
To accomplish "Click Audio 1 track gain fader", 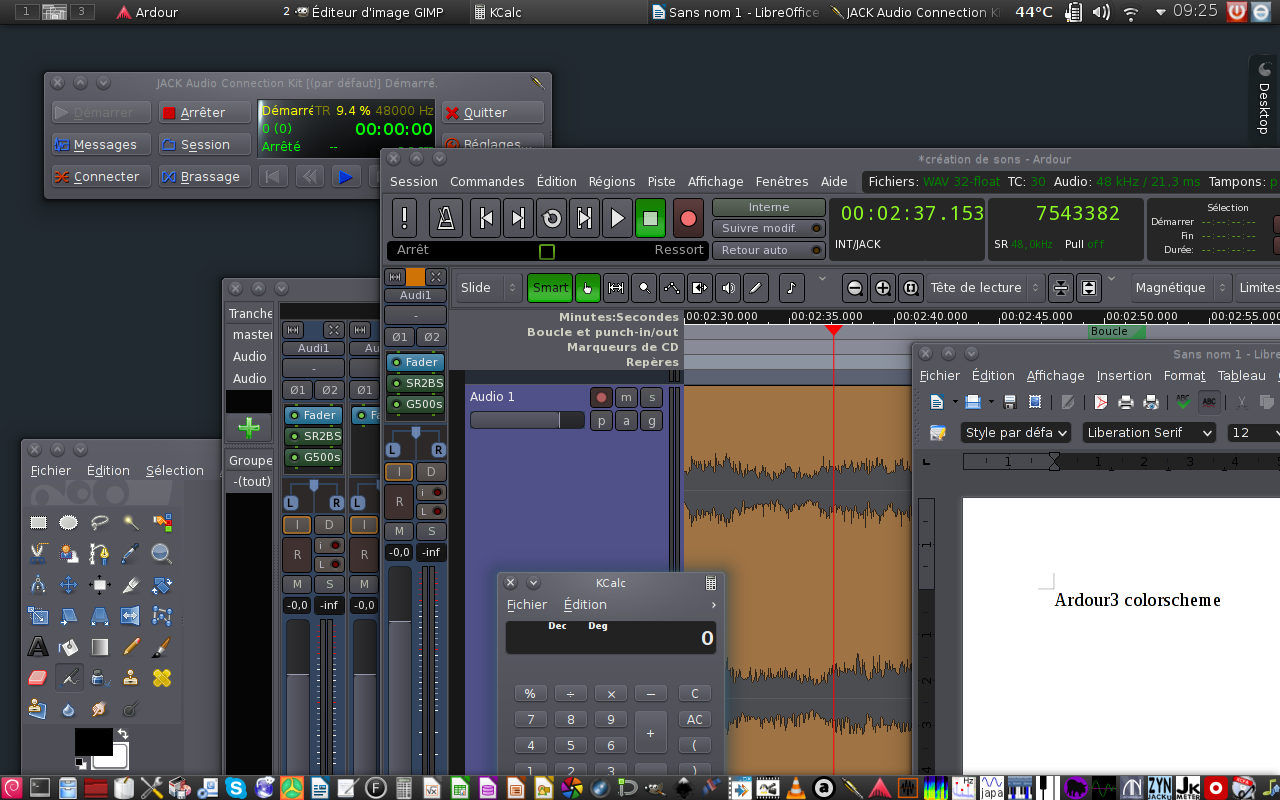I will coord(527,421).
